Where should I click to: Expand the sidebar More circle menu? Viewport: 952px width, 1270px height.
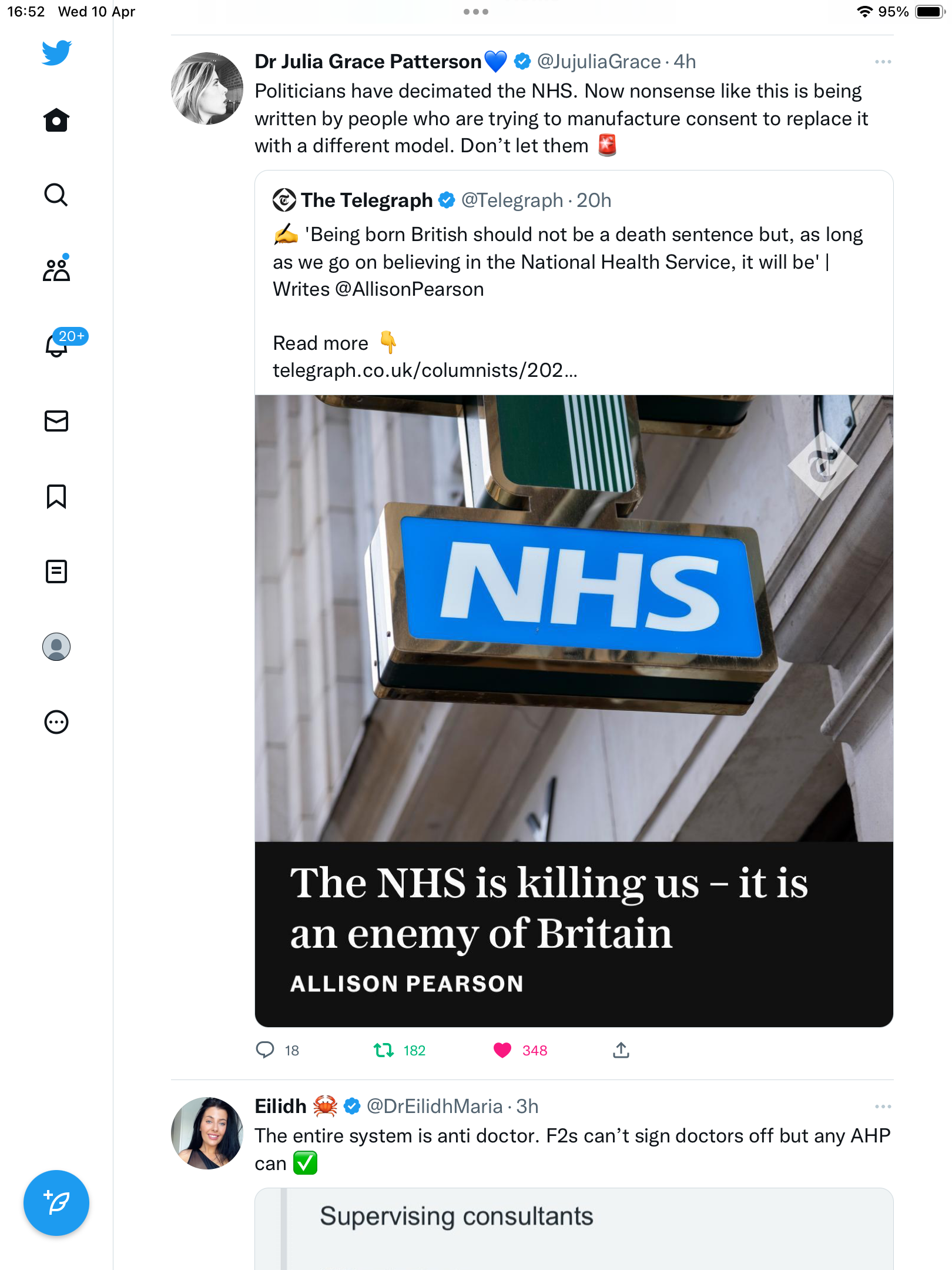(x=56, y=722)
